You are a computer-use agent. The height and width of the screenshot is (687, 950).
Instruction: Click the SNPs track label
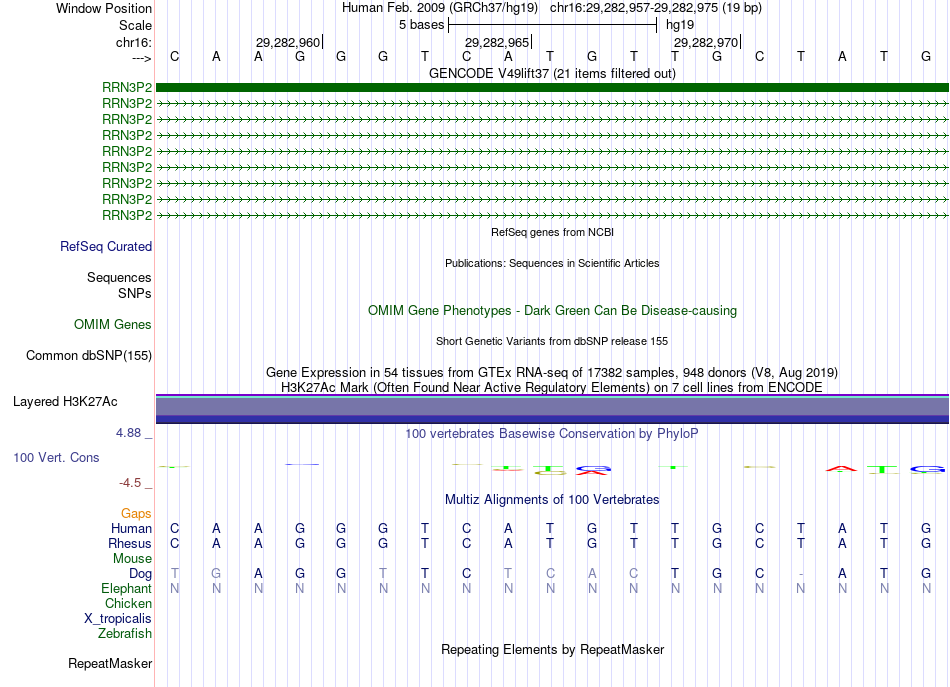[x=135, y=293]
